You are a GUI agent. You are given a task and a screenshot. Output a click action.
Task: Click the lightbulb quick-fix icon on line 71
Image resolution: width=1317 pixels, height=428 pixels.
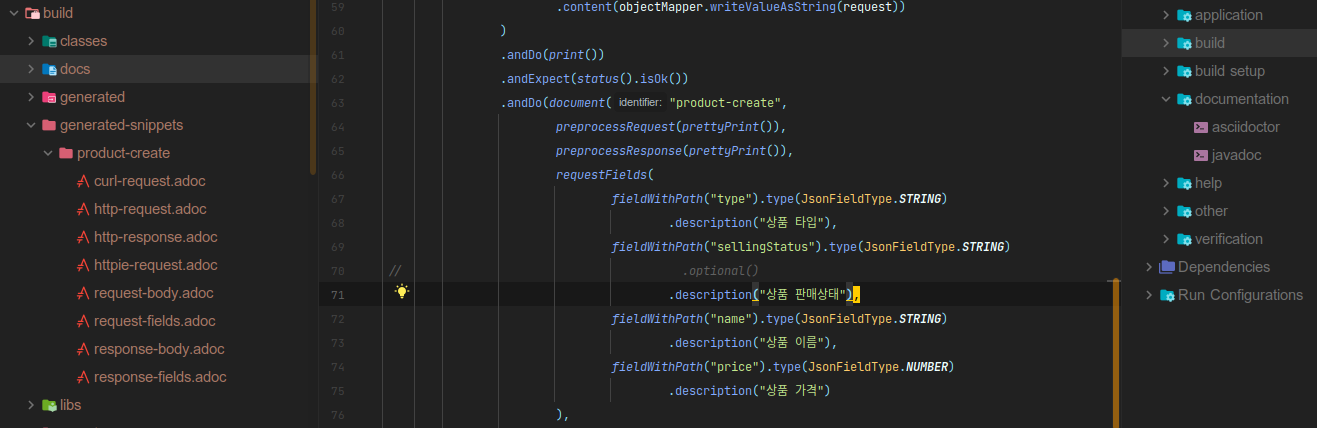pos(402,293)
